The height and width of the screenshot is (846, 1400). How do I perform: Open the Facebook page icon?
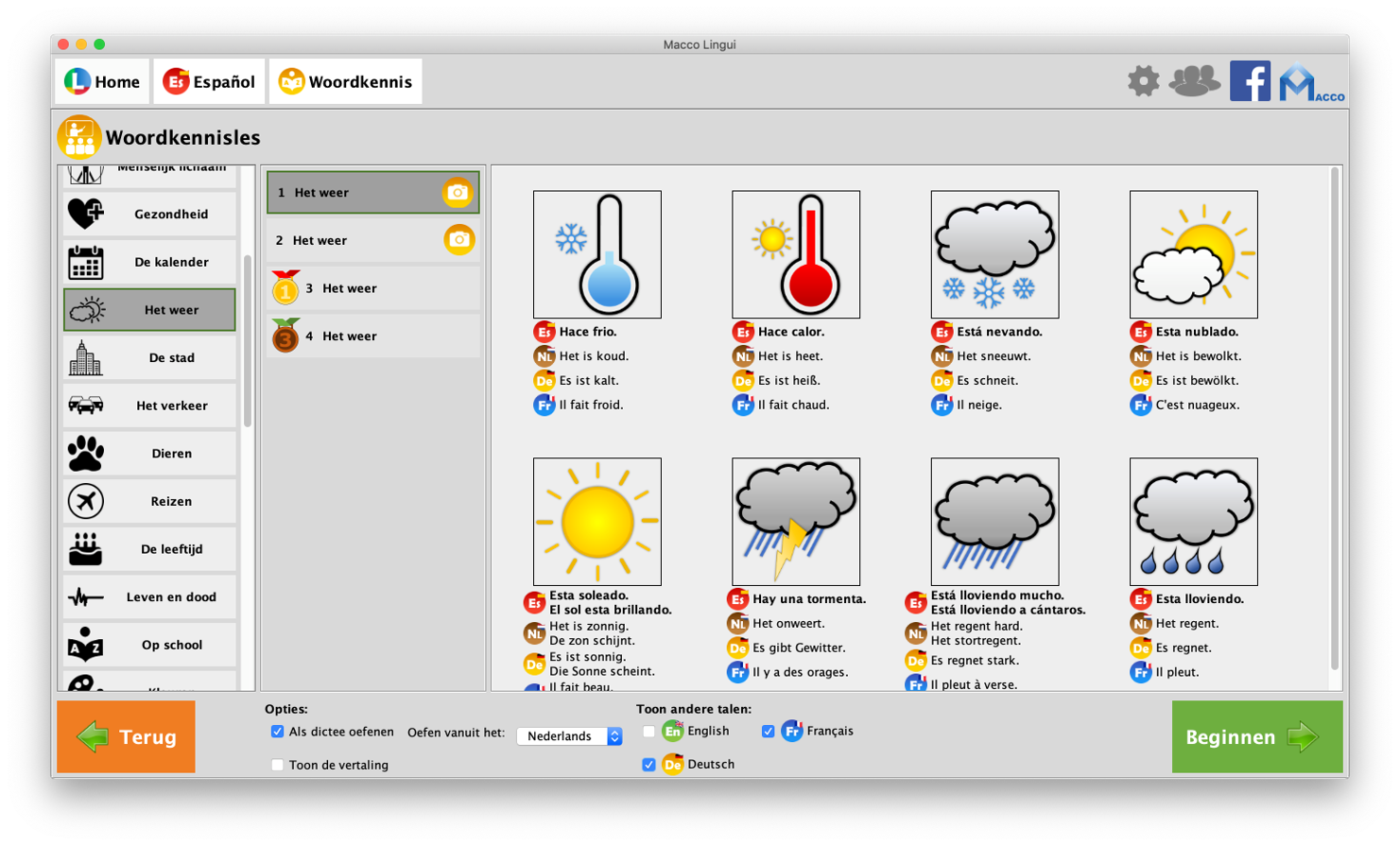[x=1250, y=81]
